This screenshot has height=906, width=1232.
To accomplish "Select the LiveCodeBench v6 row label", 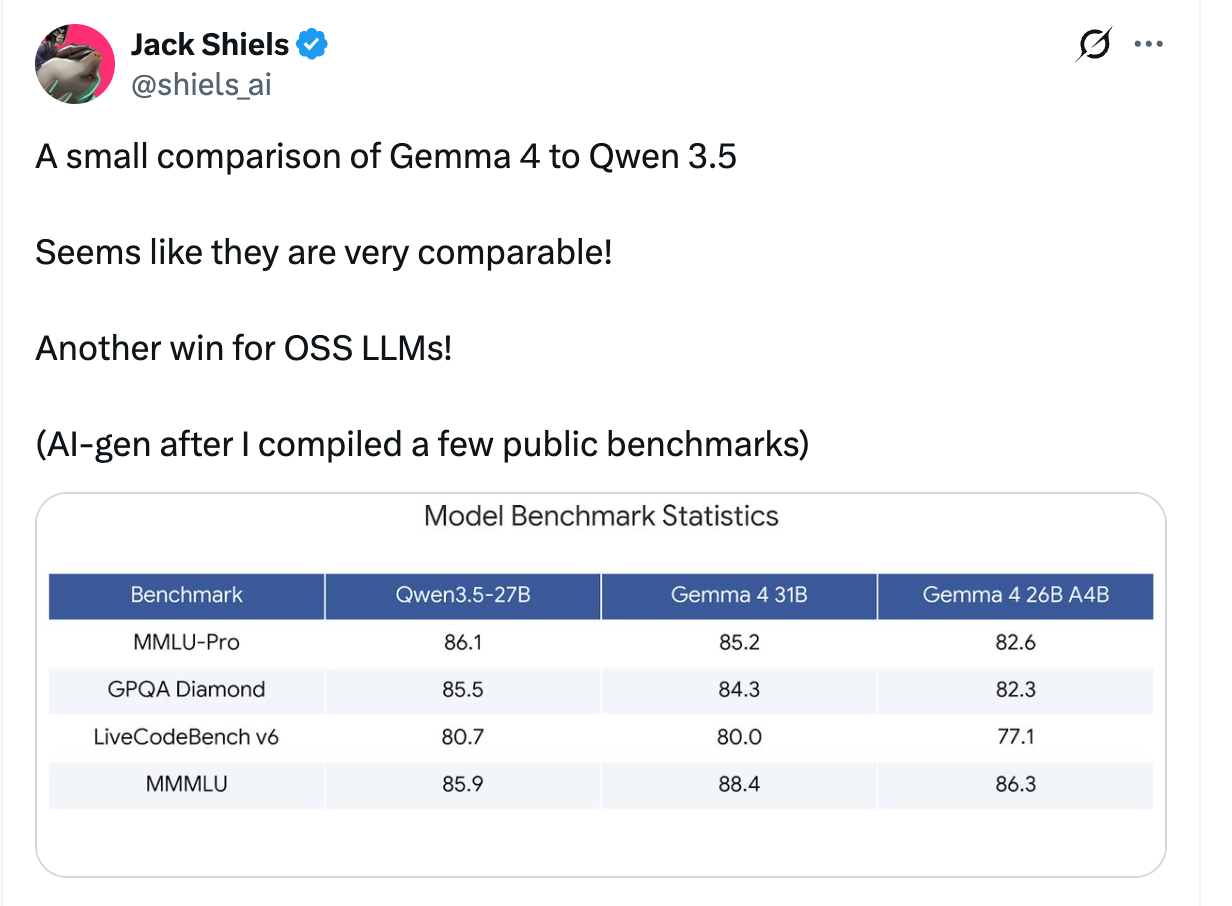I will (185, 738).
